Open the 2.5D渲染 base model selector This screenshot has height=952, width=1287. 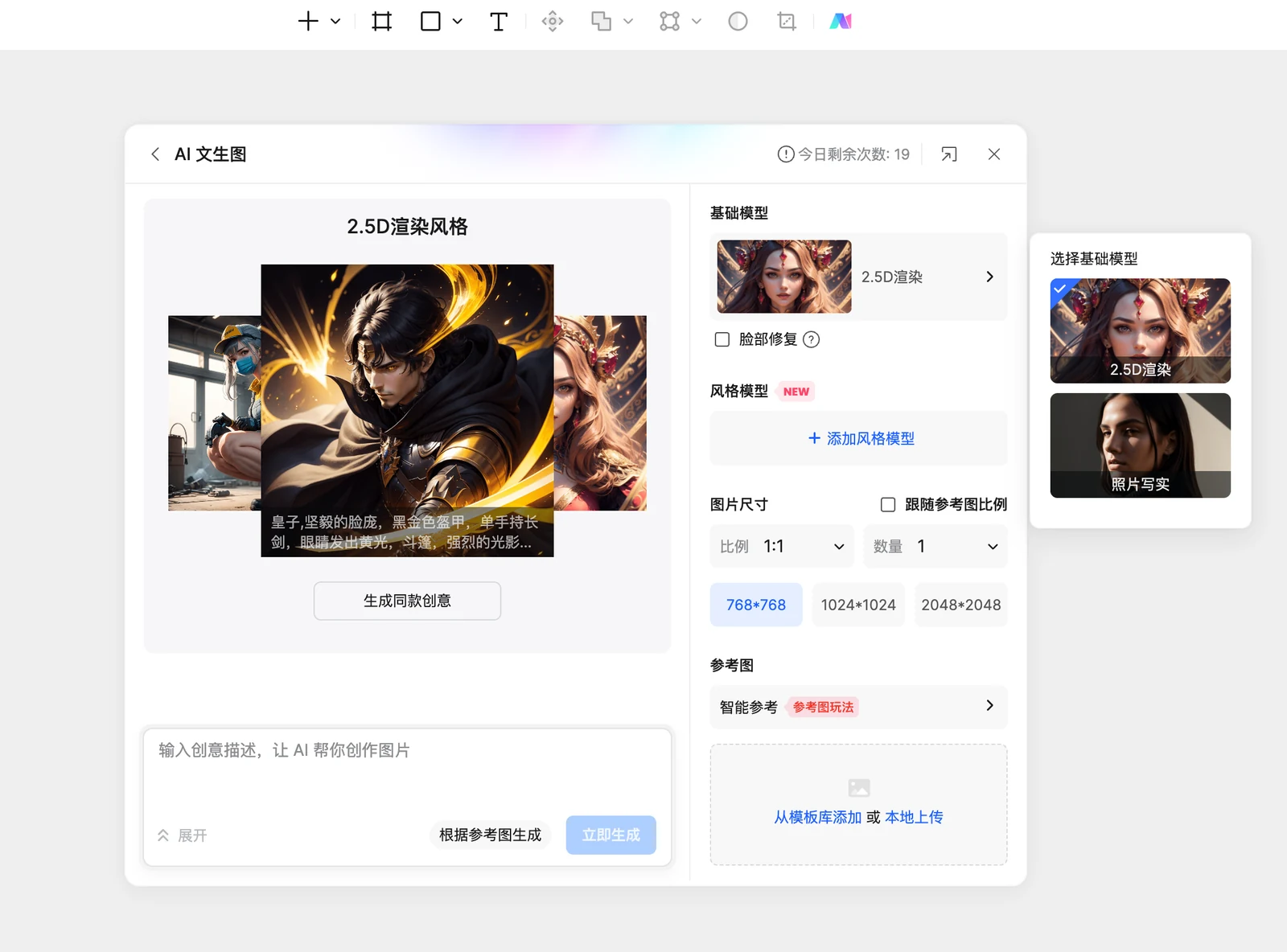(858, 277)
